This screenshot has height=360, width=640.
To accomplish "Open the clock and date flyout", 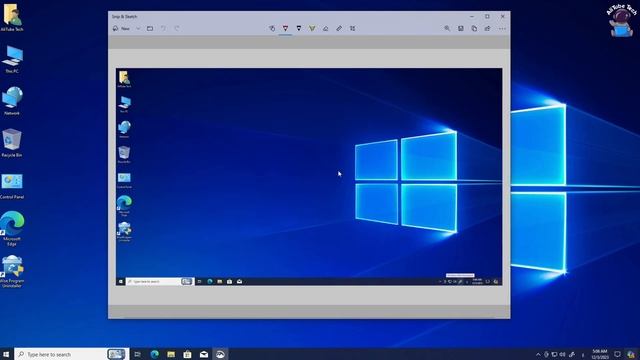I will pyautogui.click(x=600, y=354).
